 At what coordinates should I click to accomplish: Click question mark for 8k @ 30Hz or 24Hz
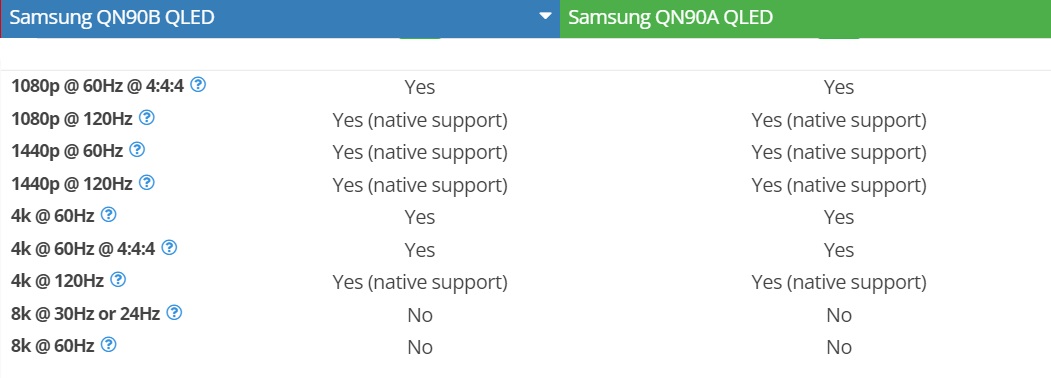[x=174, y=312]
